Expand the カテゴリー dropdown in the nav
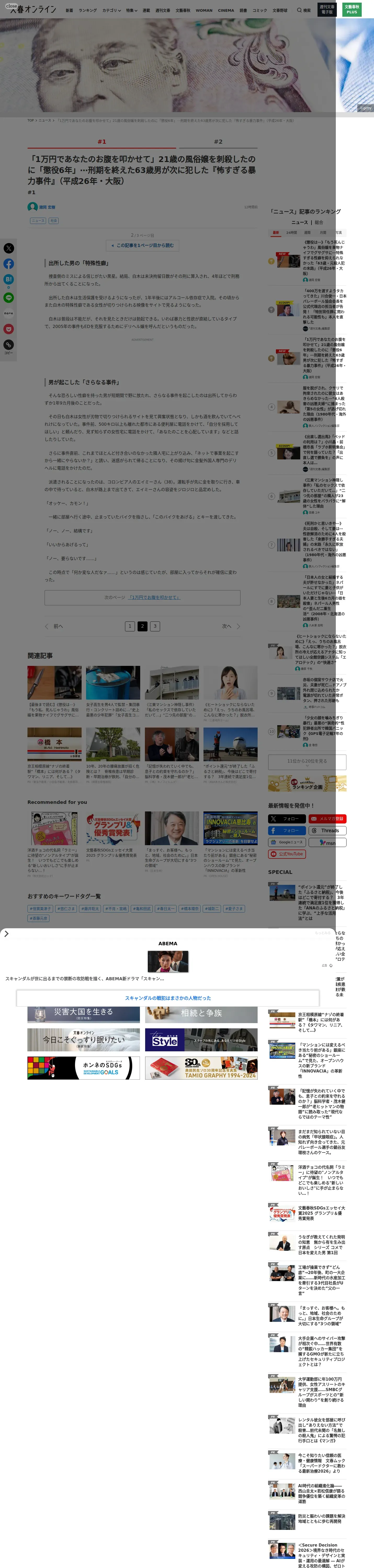 click(x=111, y=10)
